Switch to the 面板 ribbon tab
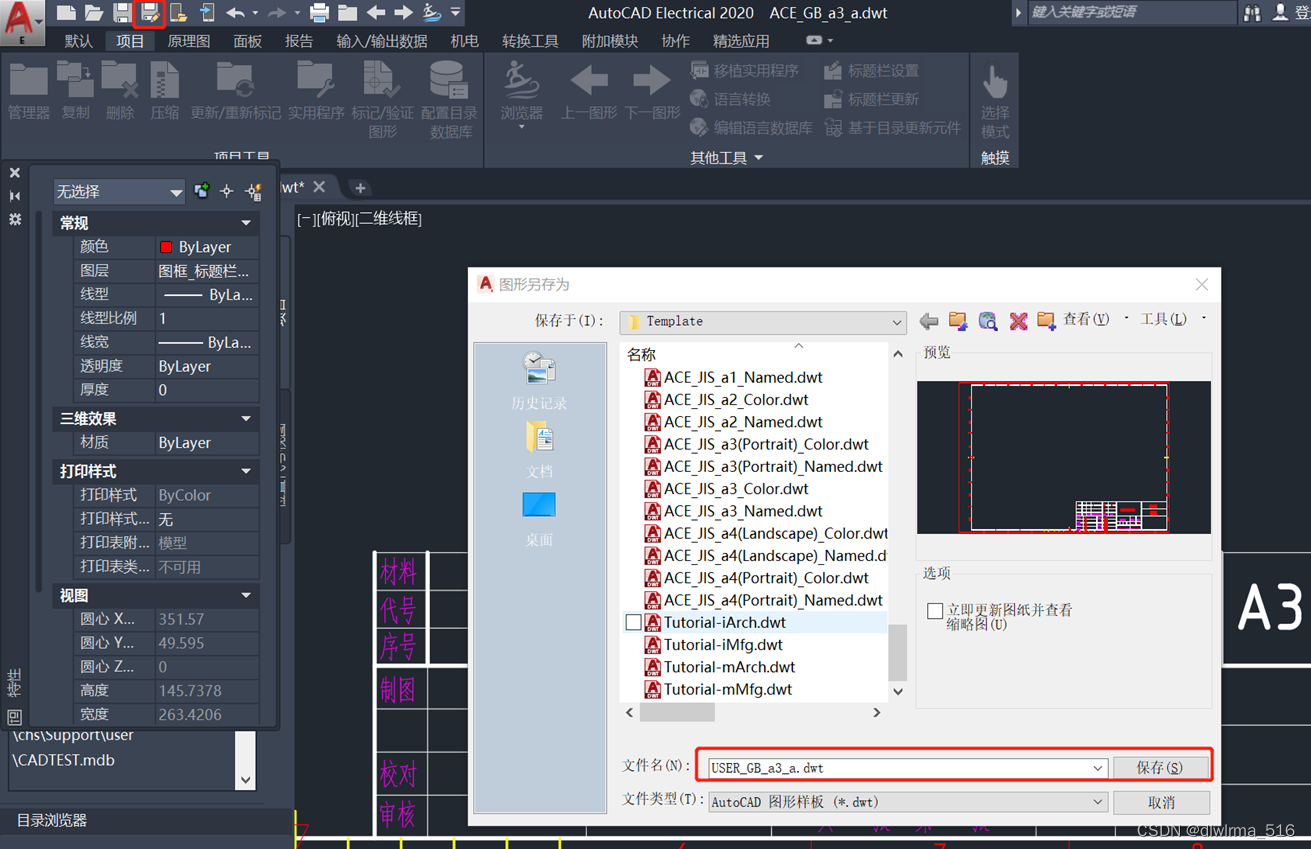The image size is (1311, 849). [247, 41]
